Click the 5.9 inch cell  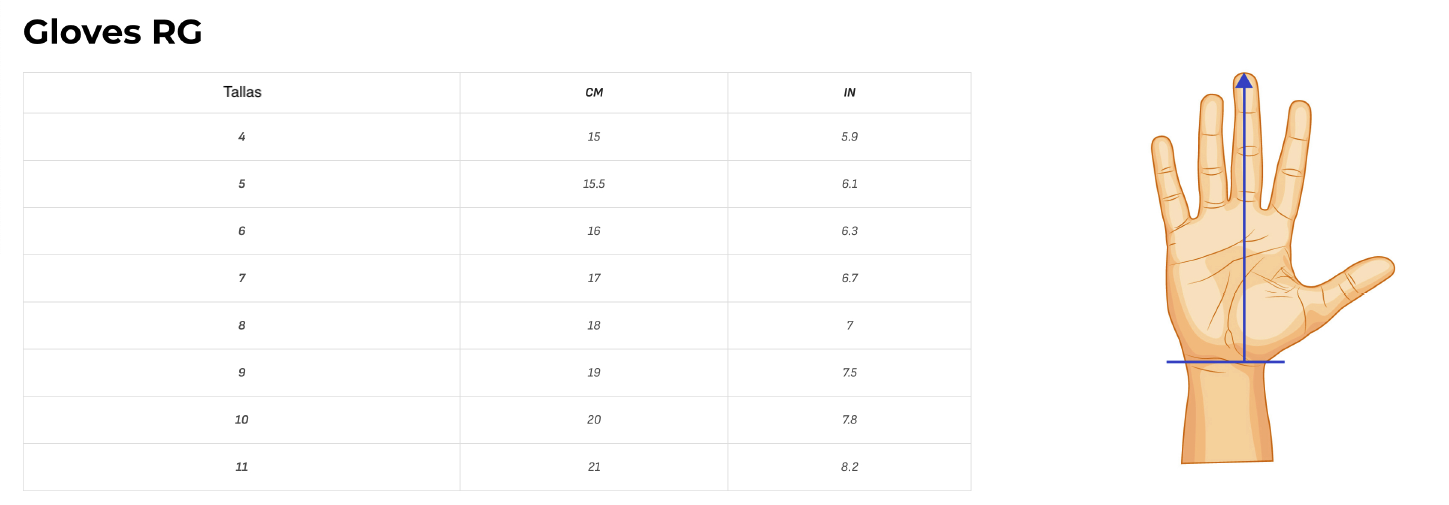849,137
